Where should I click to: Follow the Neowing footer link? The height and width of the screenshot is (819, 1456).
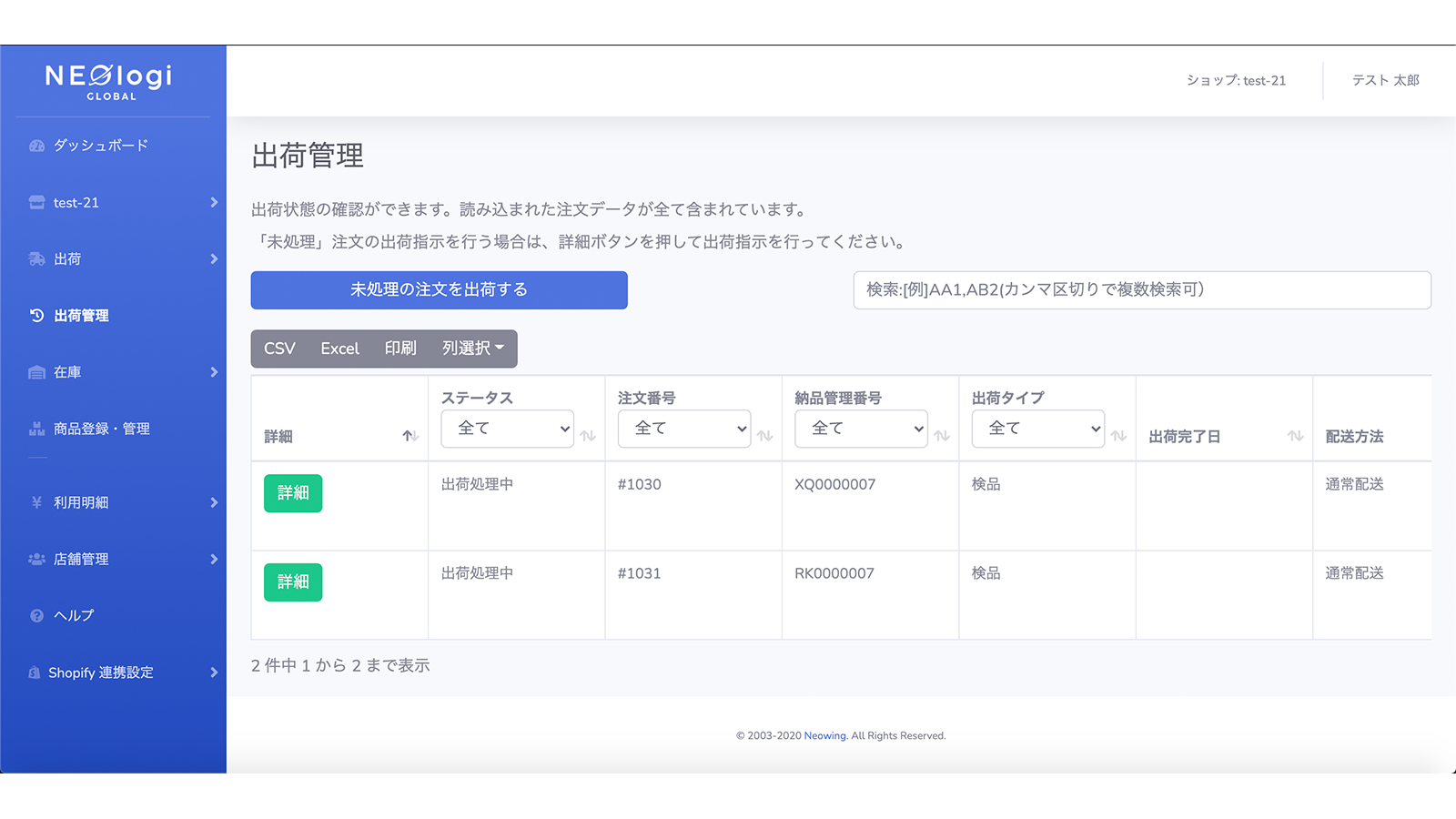(x=824, y=735)
